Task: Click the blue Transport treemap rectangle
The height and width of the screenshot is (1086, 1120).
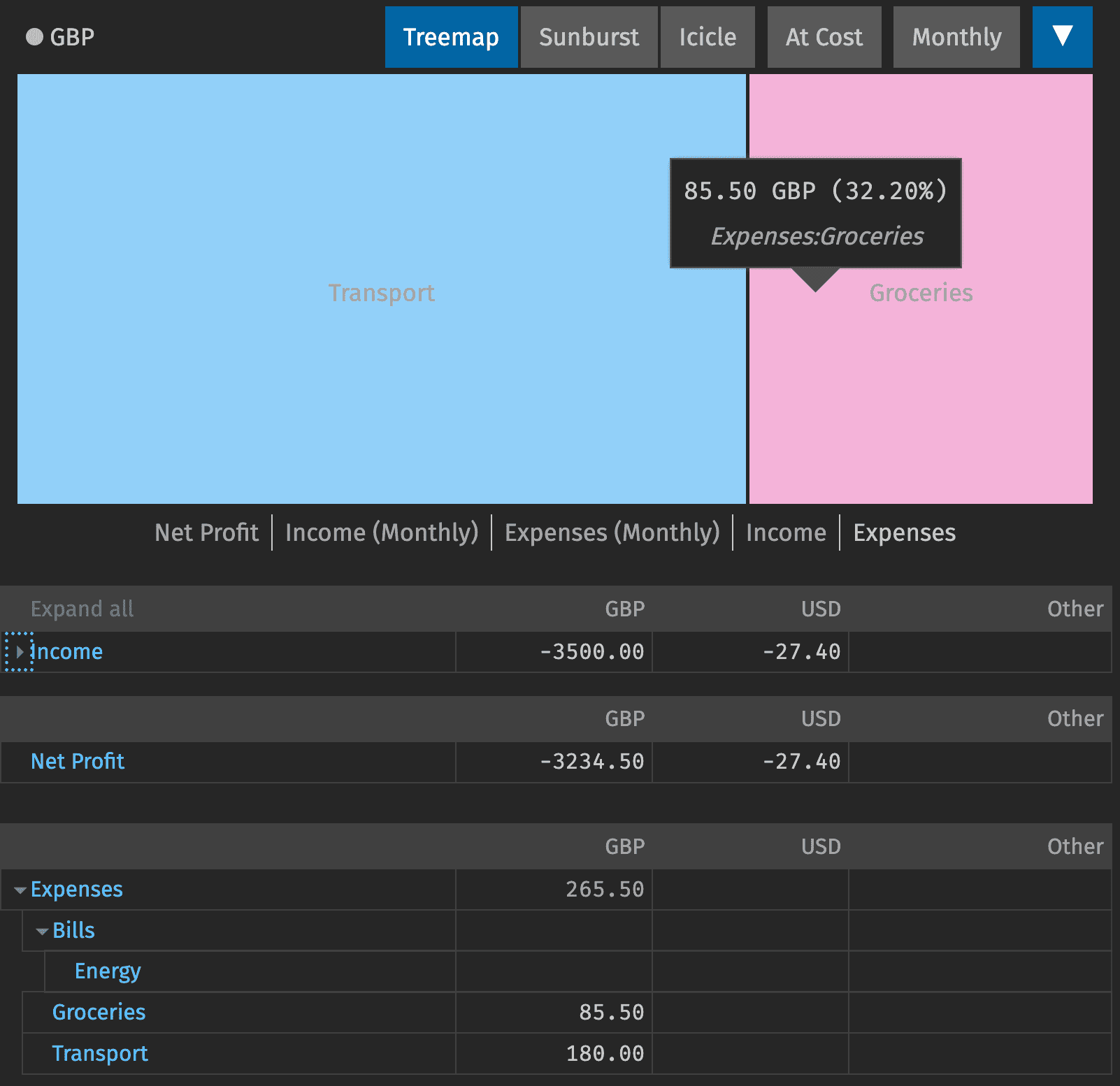Action: [x=381, y=292]
